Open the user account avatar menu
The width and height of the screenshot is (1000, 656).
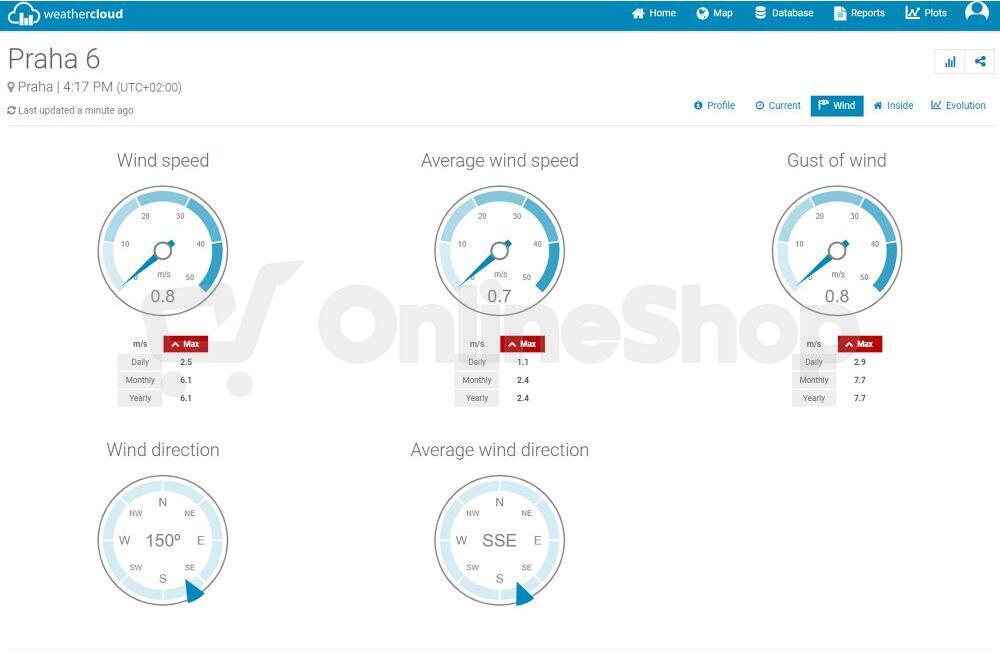coord(976,11)
